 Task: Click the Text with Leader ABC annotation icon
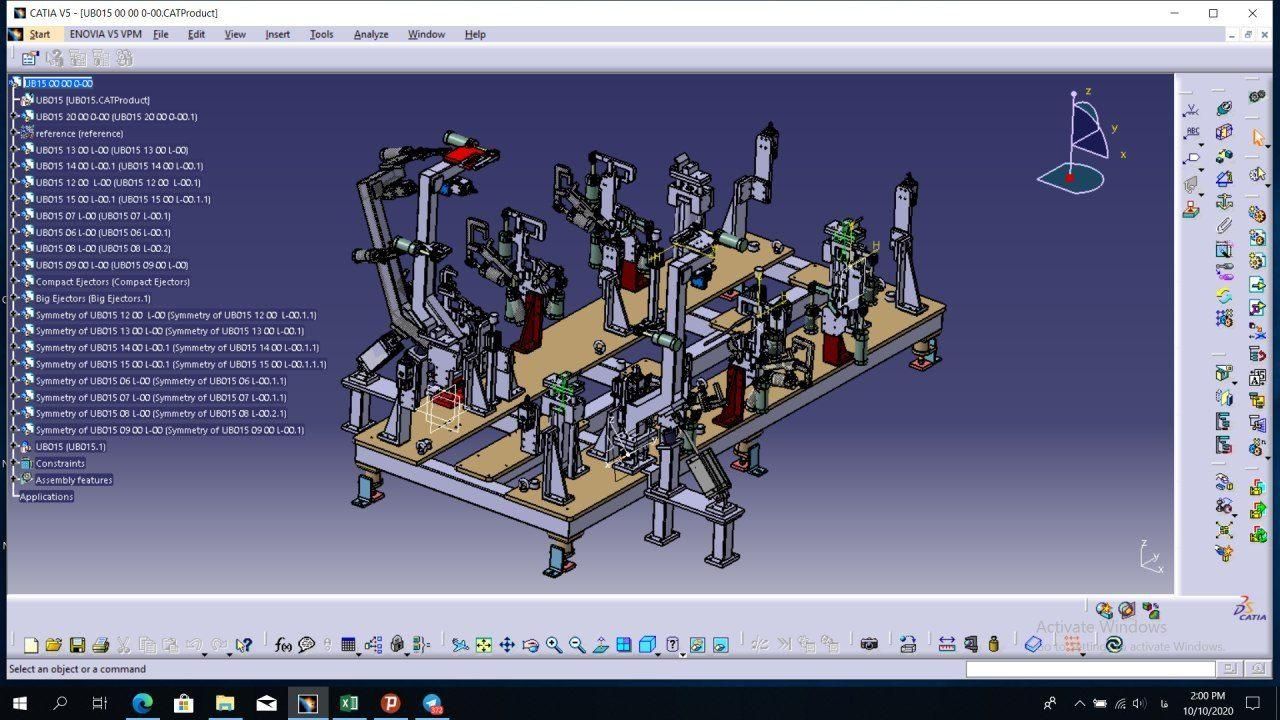click(x=1191, y=133)
